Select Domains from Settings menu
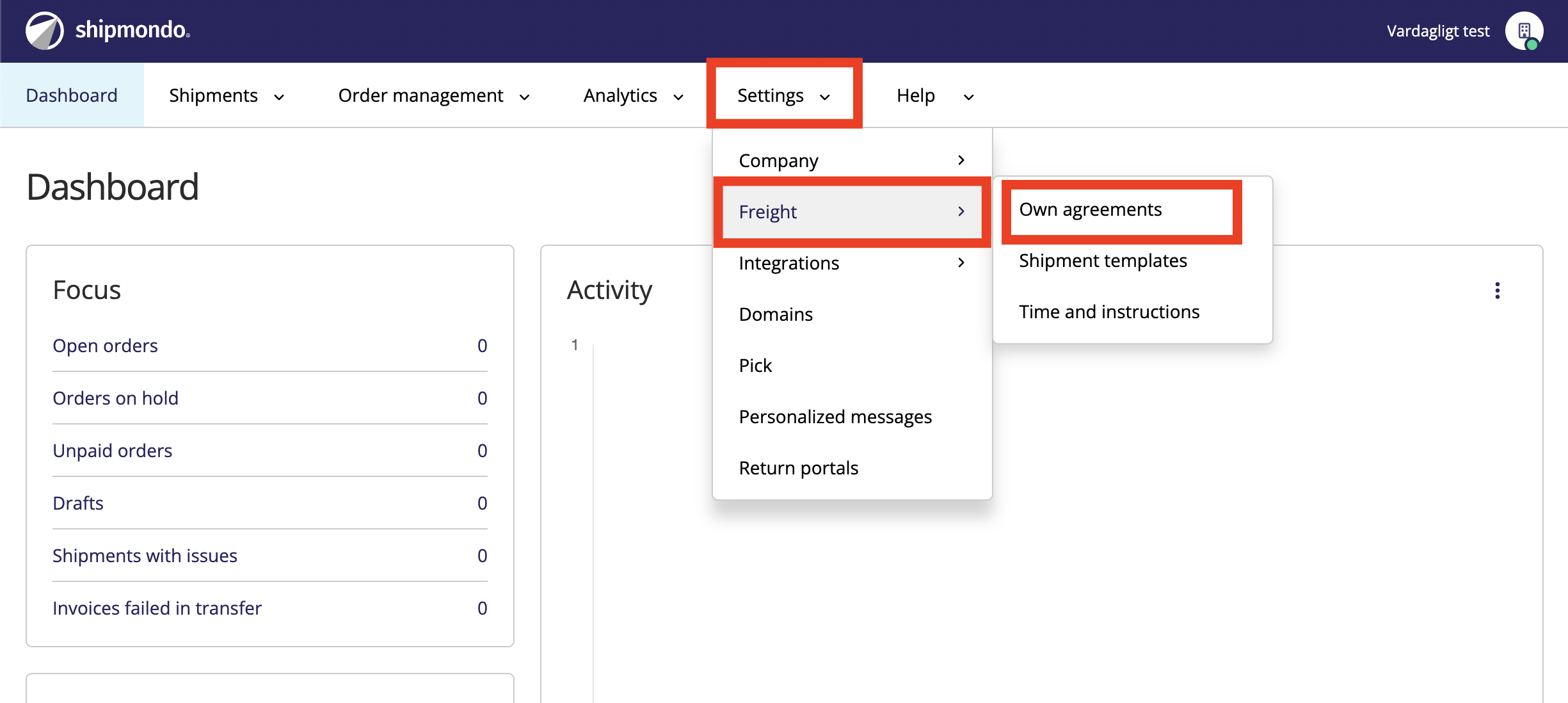Viewport: 1568px width, 703px height. click(776, 314)
